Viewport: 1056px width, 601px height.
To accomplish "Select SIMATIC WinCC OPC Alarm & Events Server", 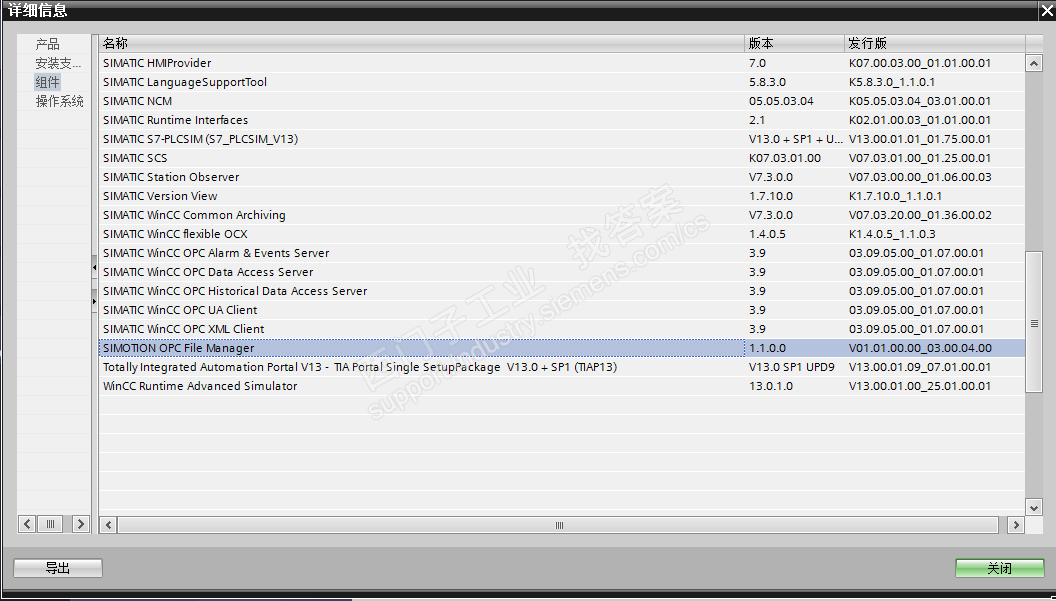I will pyautogui.click(x=562, y=253).
